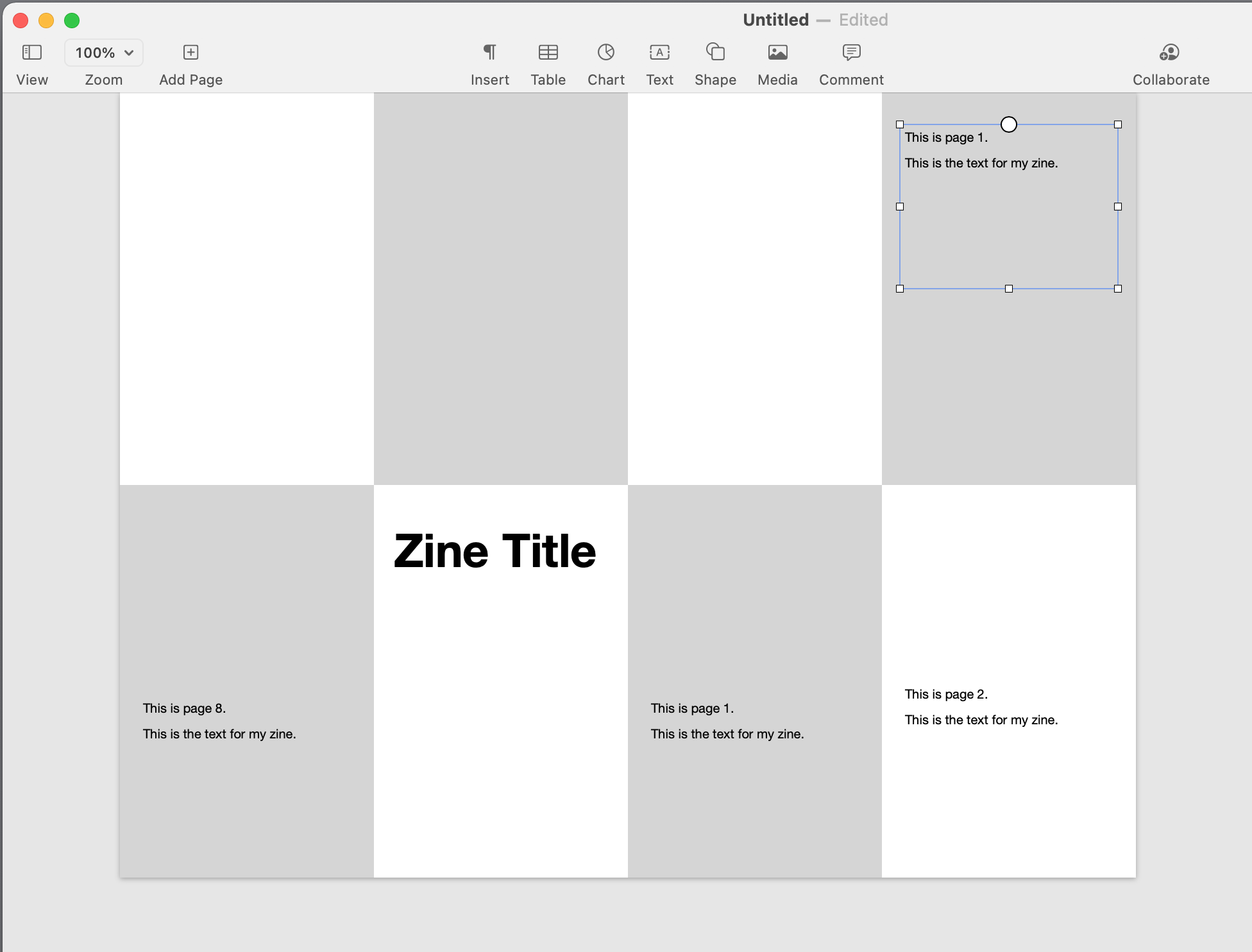The image size is (1252, 952).
Task: Select the page 2 text box
Action: [981, 706]
